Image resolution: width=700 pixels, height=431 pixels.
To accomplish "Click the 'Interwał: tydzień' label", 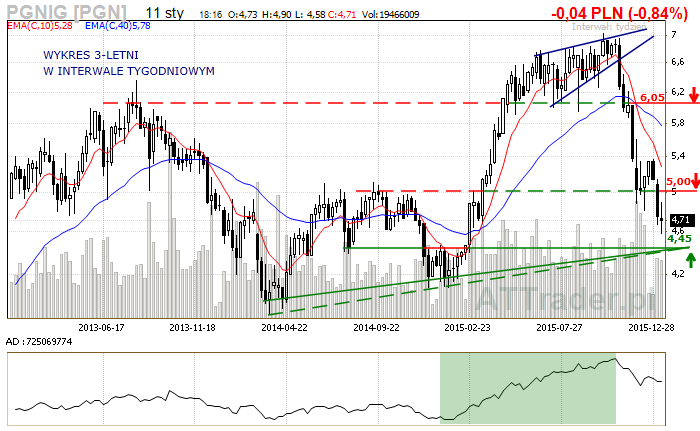I will pyautogui.click(x=609, y=27).
